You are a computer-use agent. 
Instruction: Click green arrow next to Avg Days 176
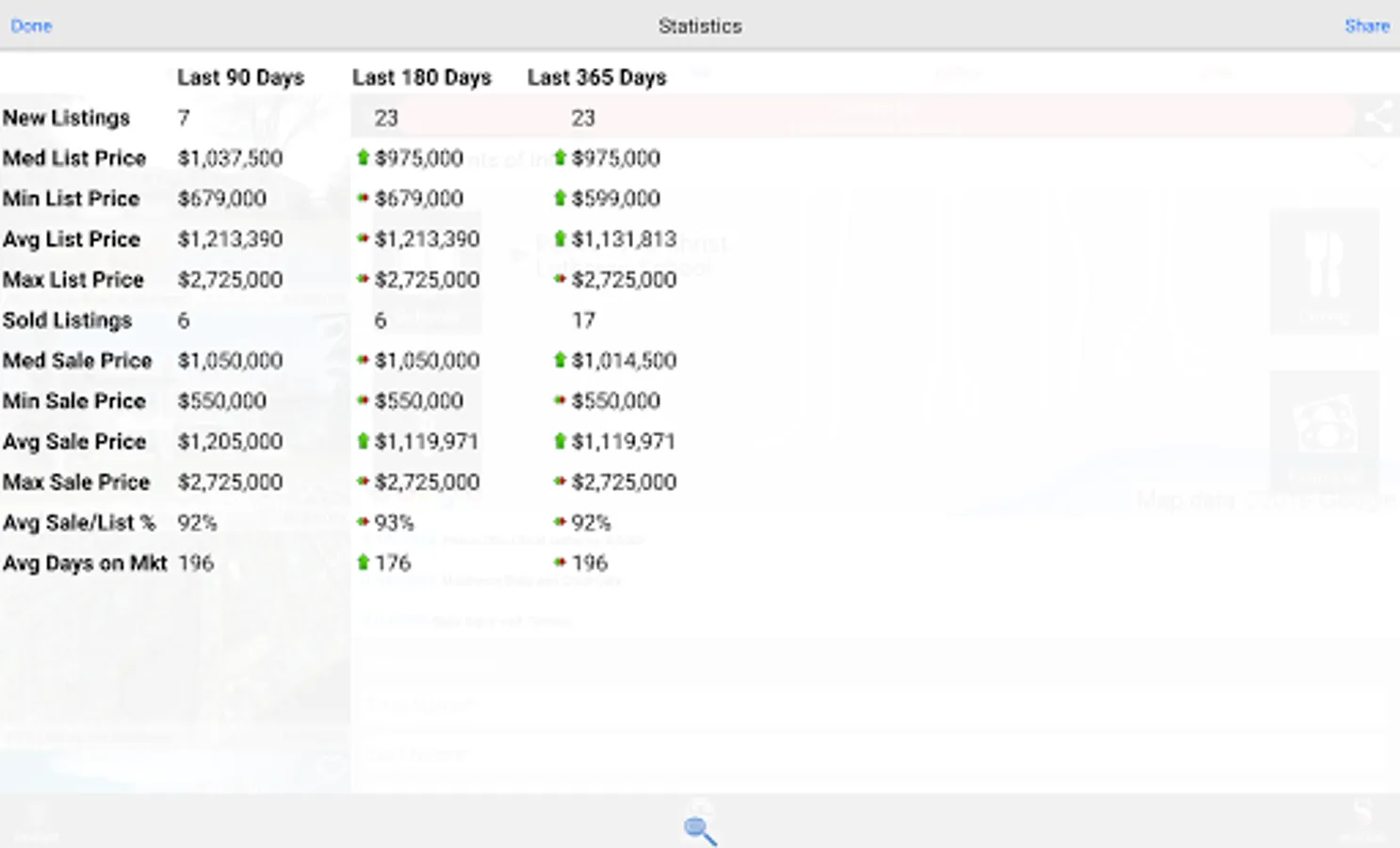click(363, 563)
